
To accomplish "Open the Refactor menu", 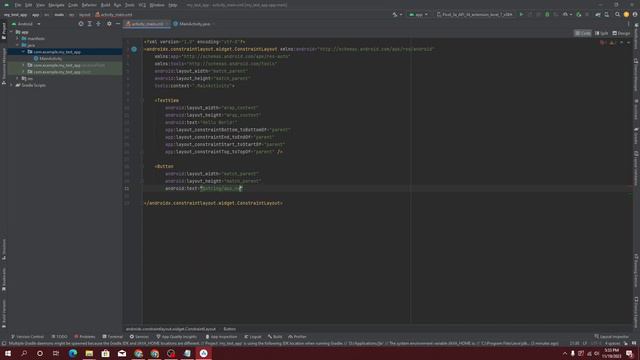I will (x=89, y=5).
